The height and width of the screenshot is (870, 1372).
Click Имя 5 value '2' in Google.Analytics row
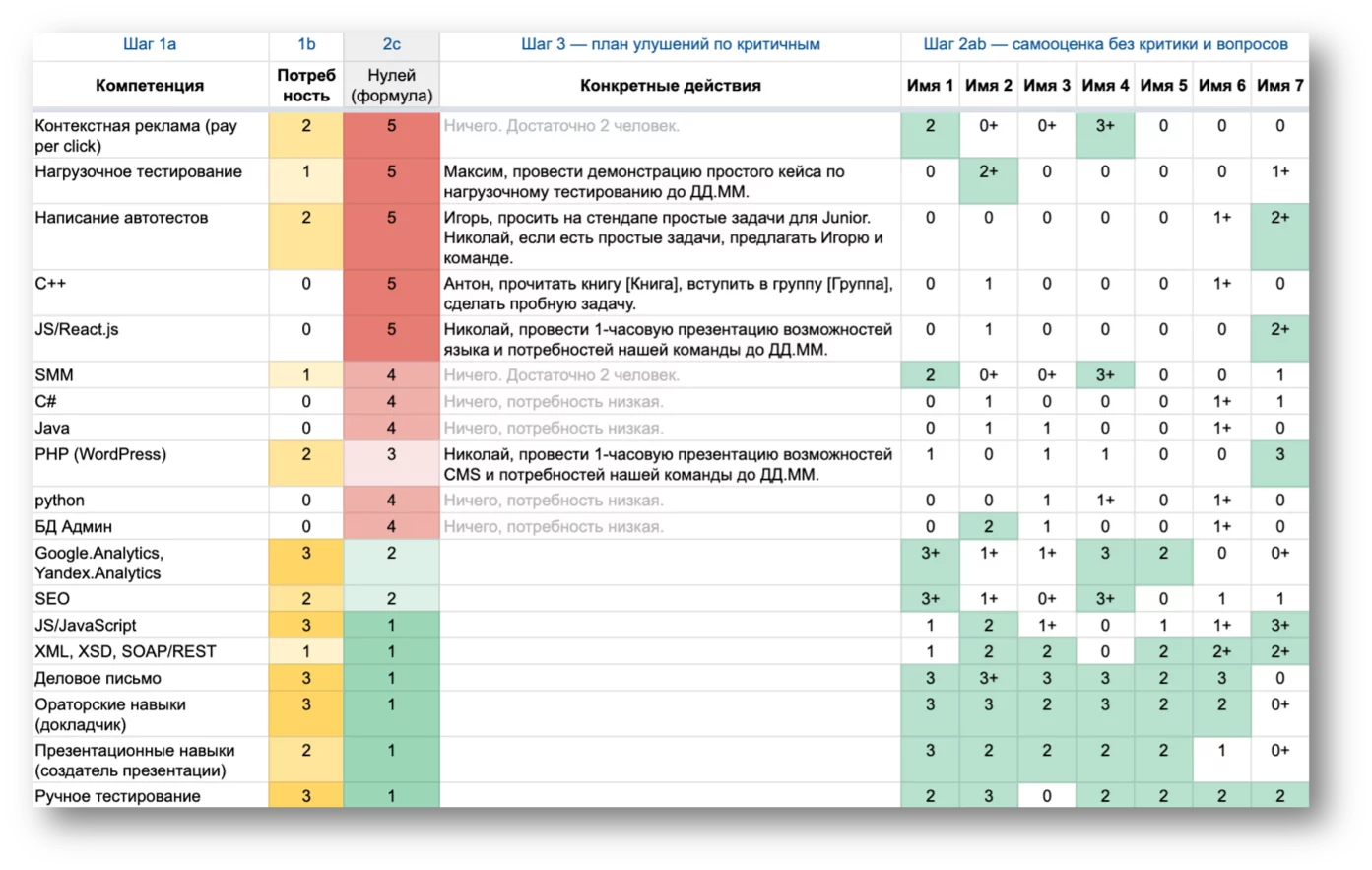coord(1163,563)
